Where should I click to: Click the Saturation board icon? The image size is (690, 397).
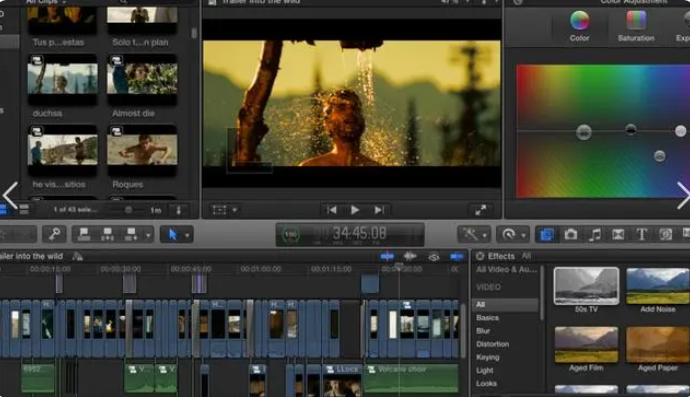coord(636,26)
